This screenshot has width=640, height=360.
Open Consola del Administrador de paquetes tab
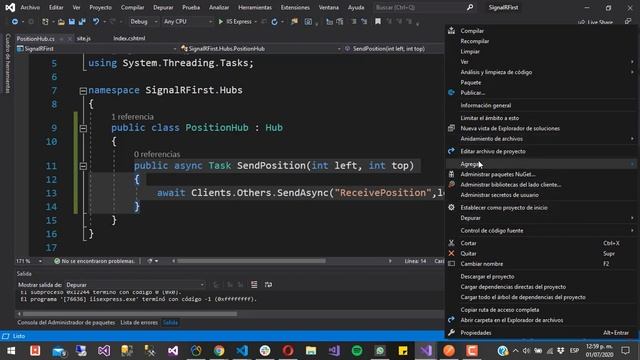pos(66,322)
